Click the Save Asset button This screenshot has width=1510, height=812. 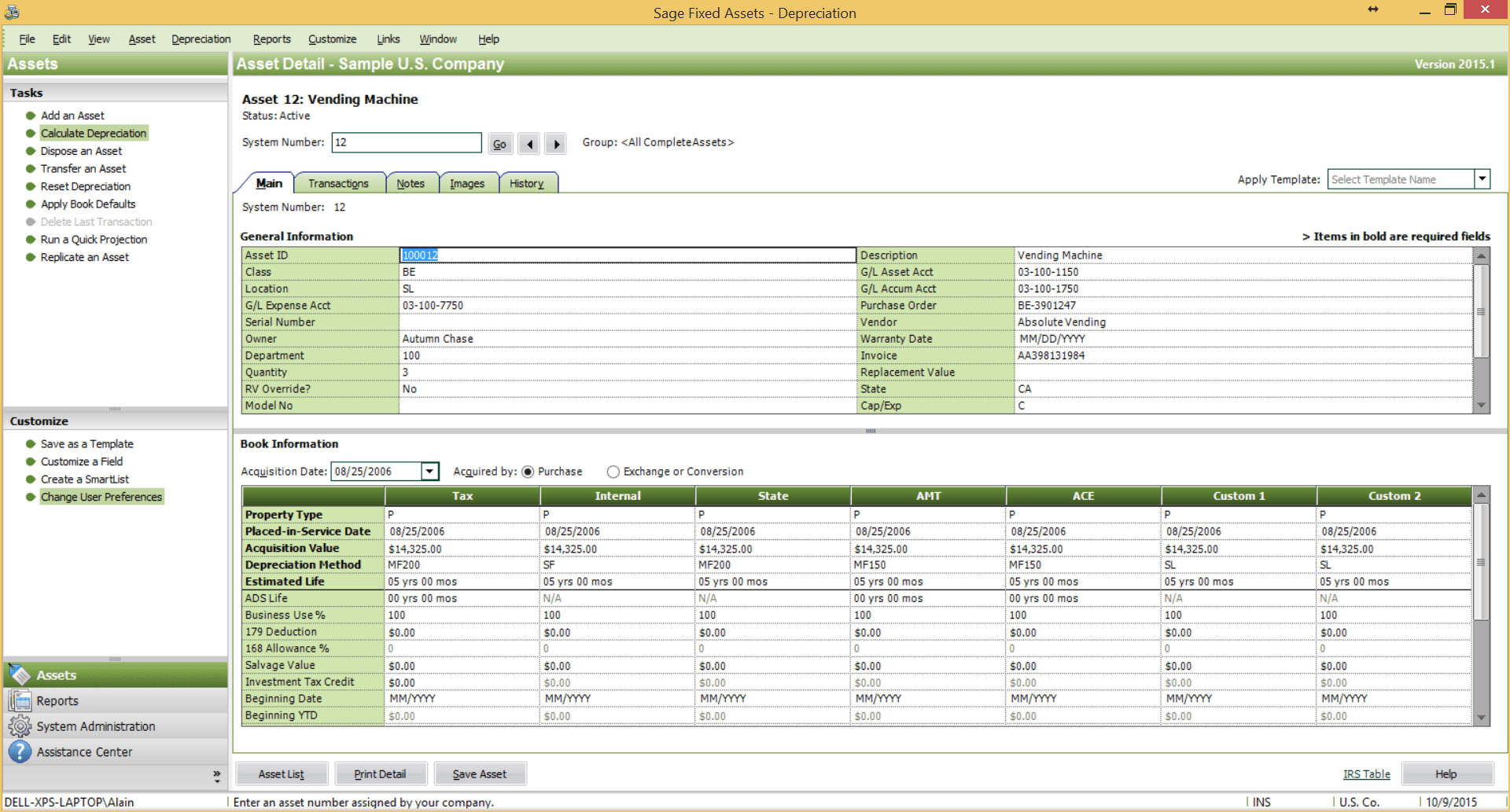pyautogui.click(x=480, y=773)
